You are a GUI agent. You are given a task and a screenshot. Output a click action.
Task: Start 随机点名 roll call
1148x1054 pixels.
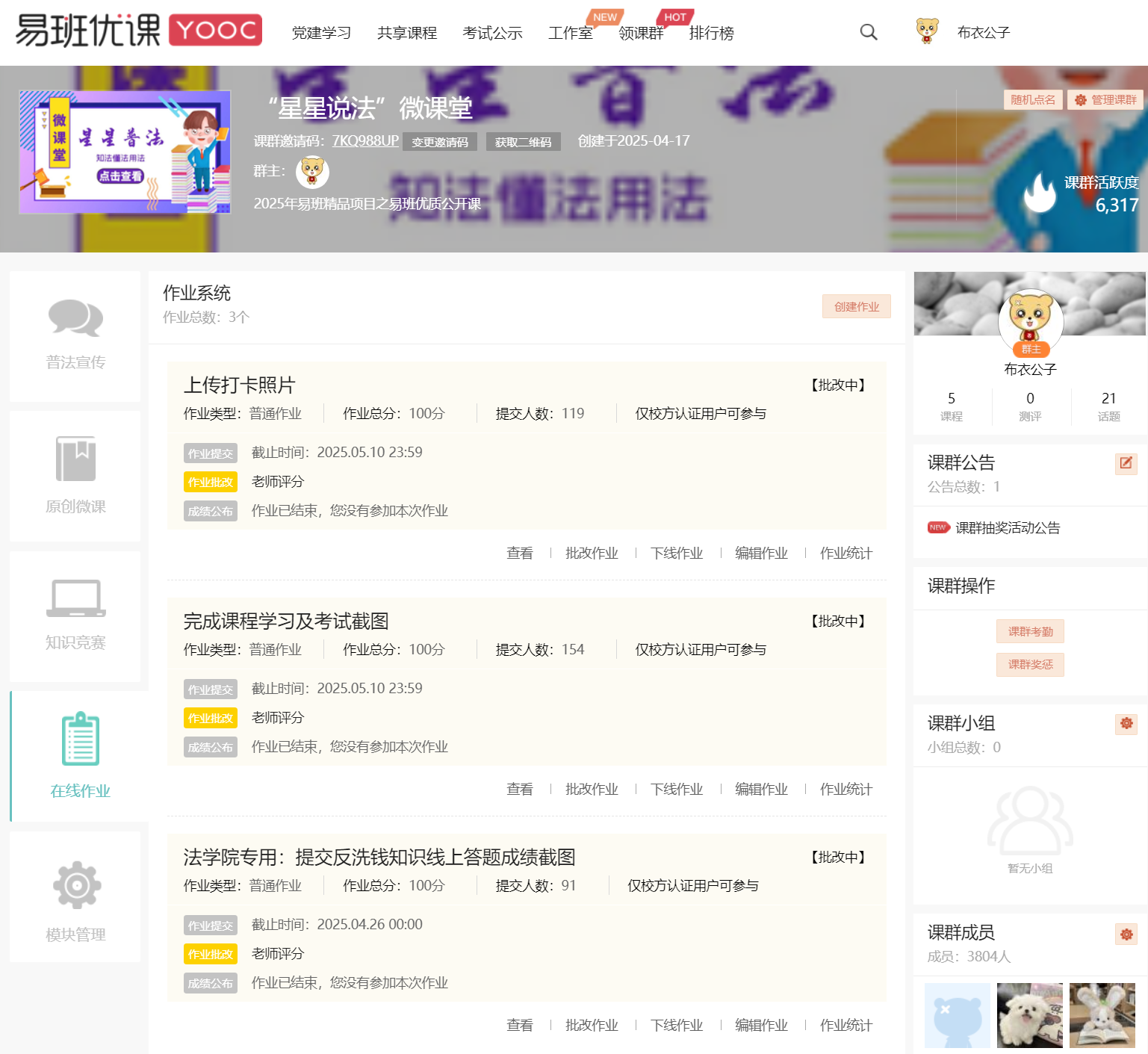(1033, 99)
